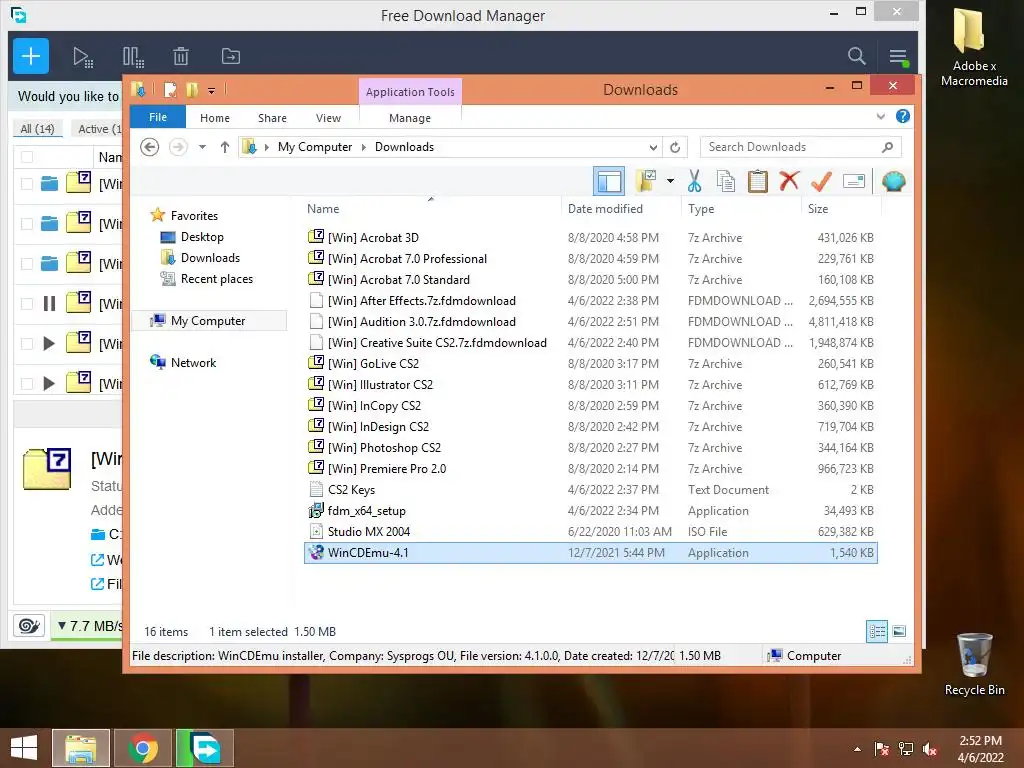Click the cut scissors icon in Explorer toolbar

[x=694, y=181]
